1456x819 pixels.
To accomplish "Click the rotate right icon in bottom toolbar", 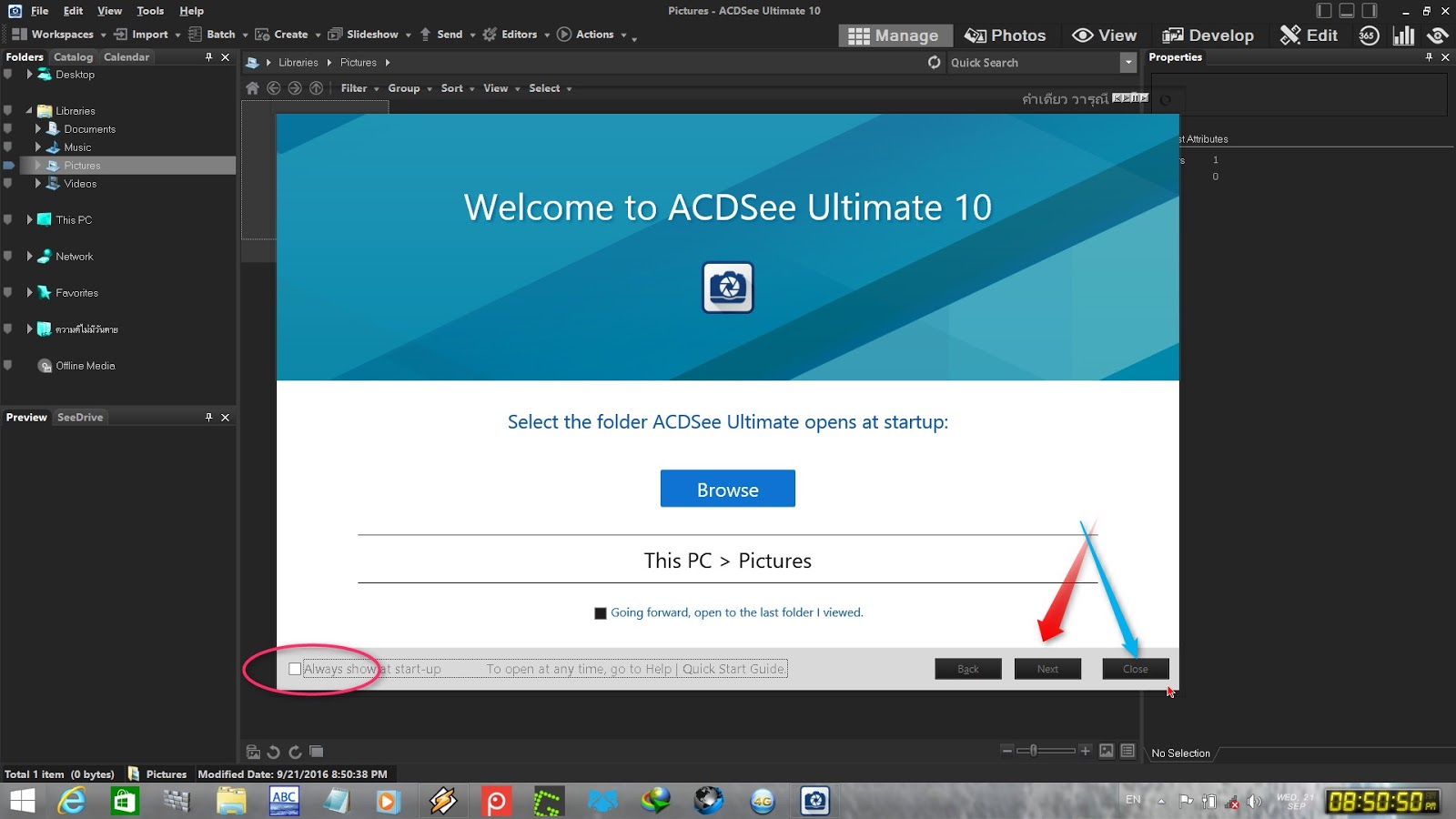I will [295, 752].
